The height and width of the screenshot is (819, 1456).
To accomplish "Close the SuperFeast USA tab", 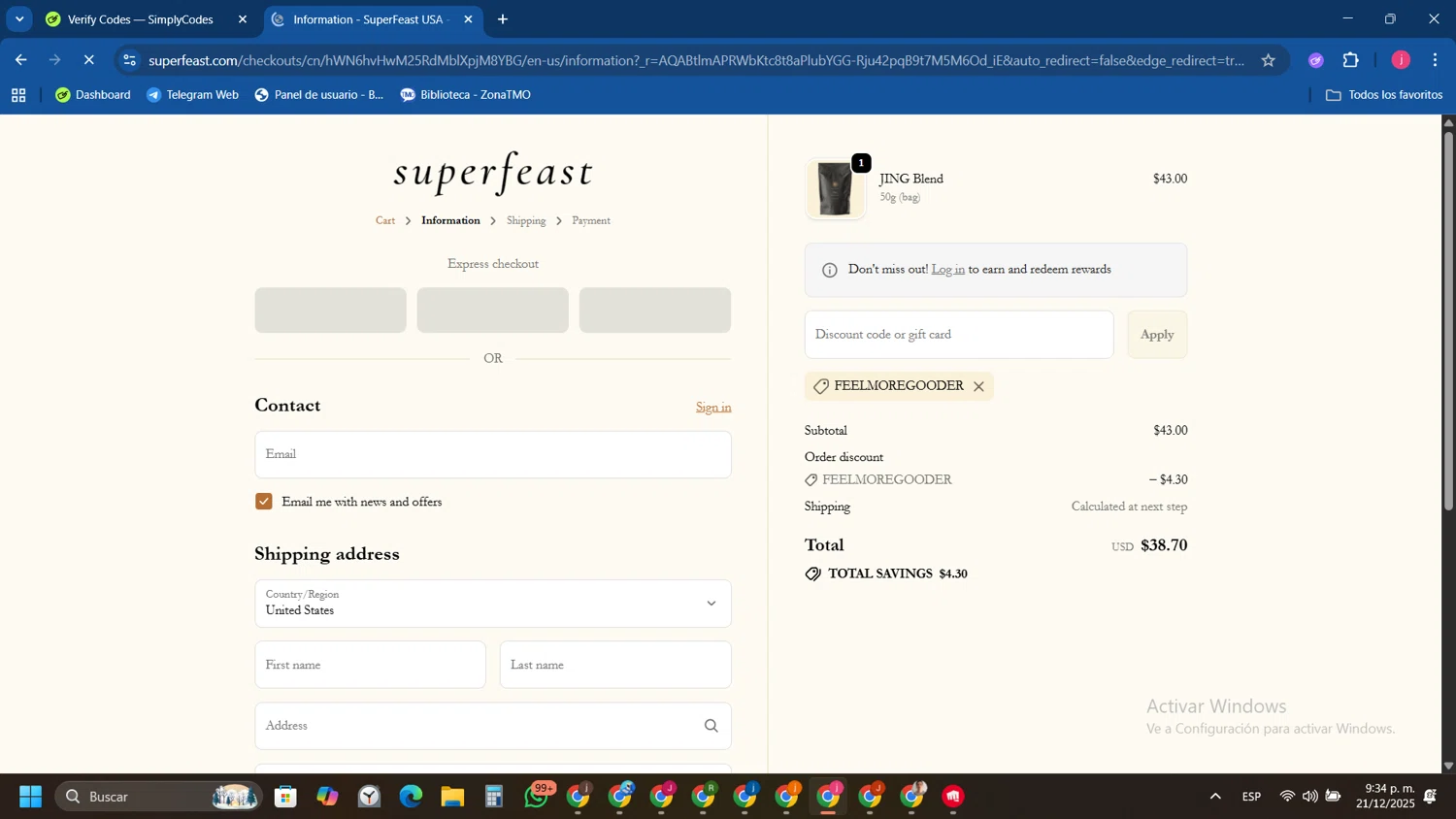I will tap(468, 19).
